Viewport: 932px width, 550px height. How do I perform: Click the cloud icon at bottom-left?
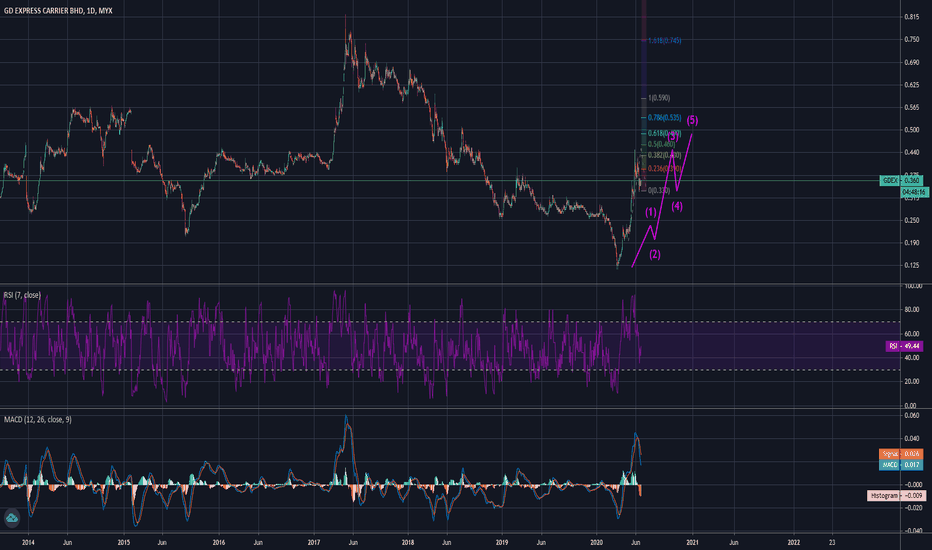coord(12,518)
